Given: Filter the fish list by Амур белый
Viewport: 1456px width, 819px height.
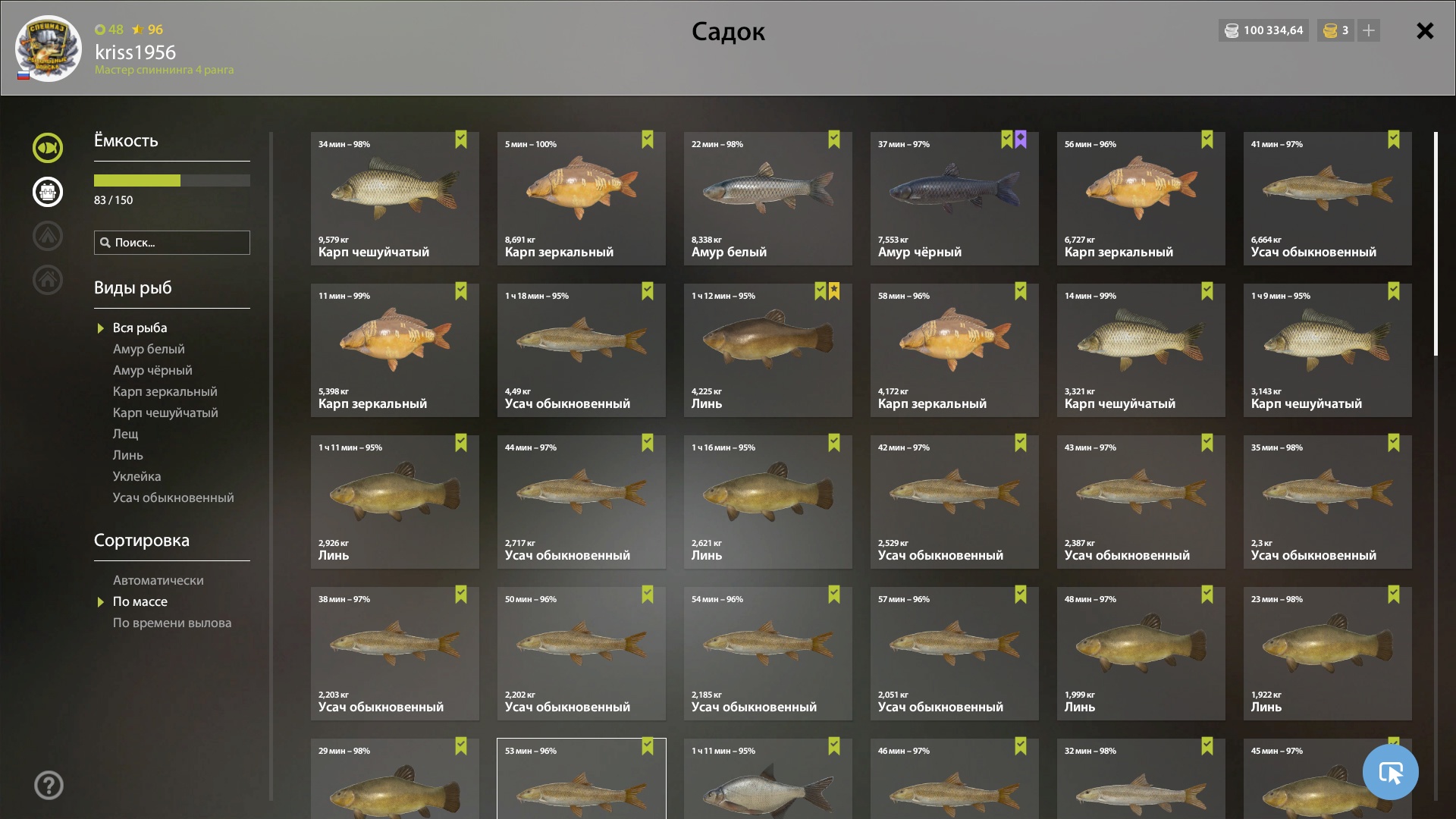Looking at the screenshot, I should click(x=149, y=349).
